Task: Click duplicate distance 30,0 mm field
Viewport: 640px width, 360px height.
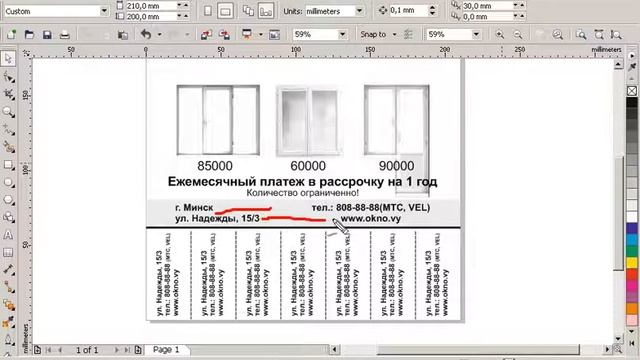Action: (x=487, y=6)
